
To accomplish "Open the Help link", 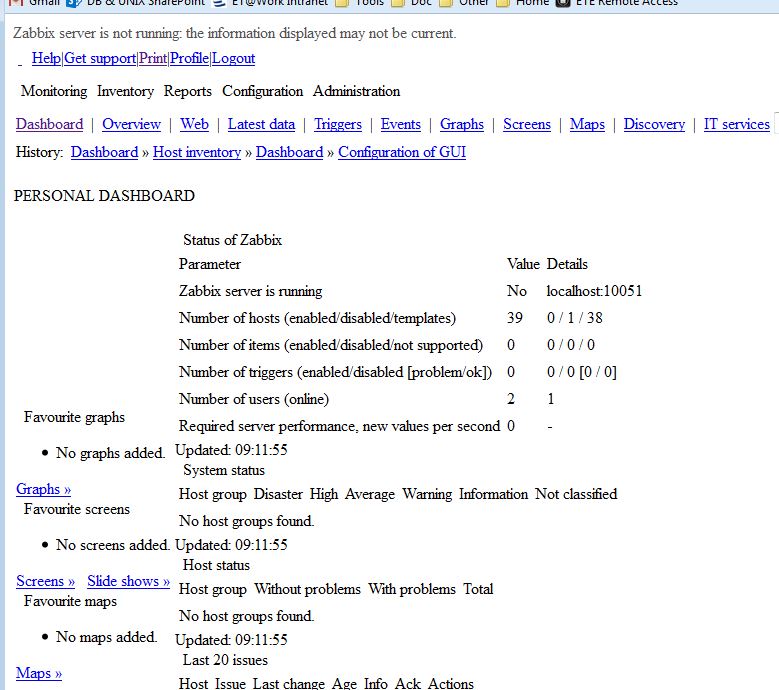I will tap(46, 58).
